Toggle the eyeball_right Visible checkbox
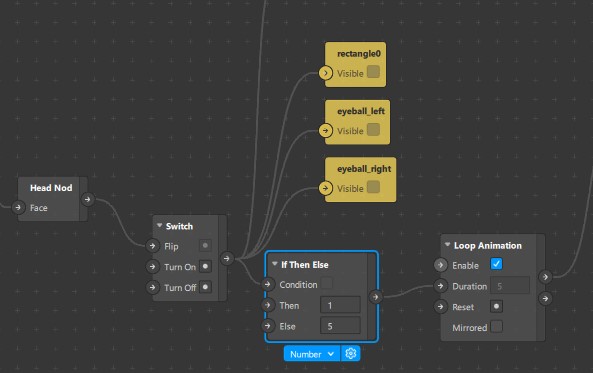 374,187
